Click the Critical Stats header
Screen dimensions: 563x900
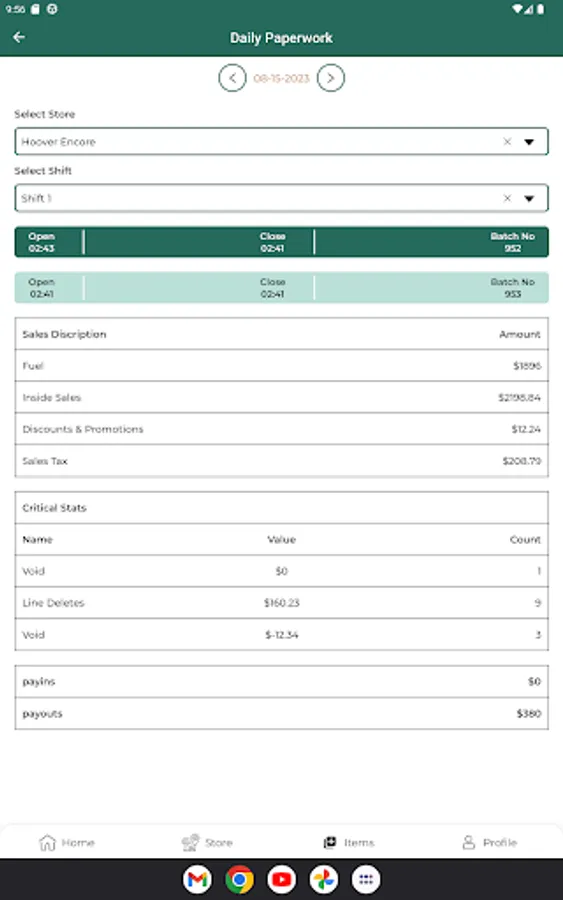pos(54,508)
